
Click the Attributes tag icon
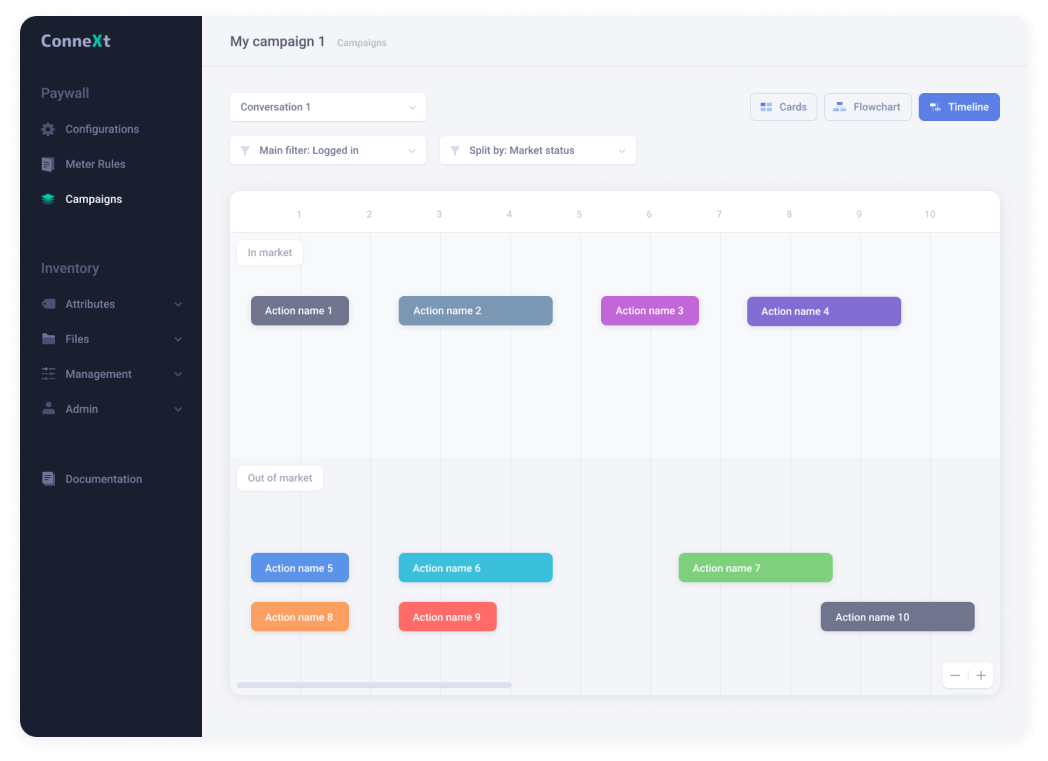pyautogui.click(x=48, y=304)
